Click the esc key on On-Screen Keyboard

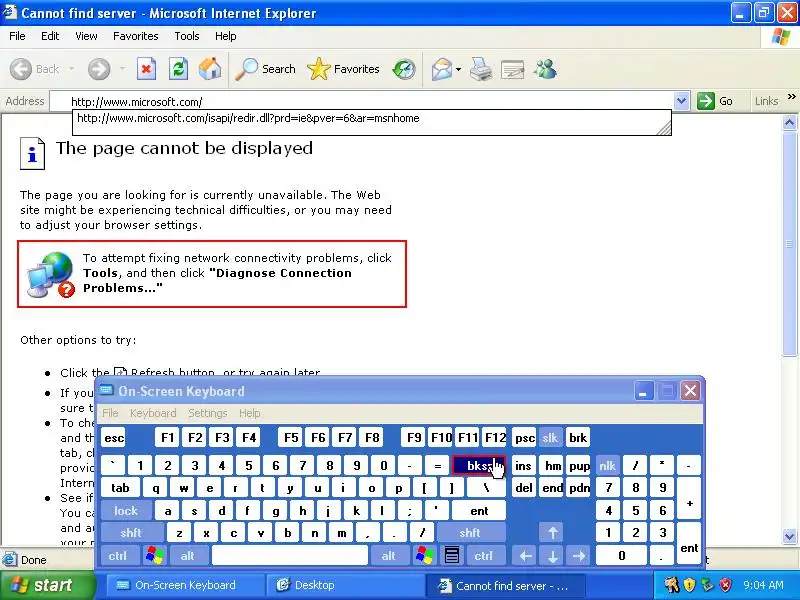point(113,438)
